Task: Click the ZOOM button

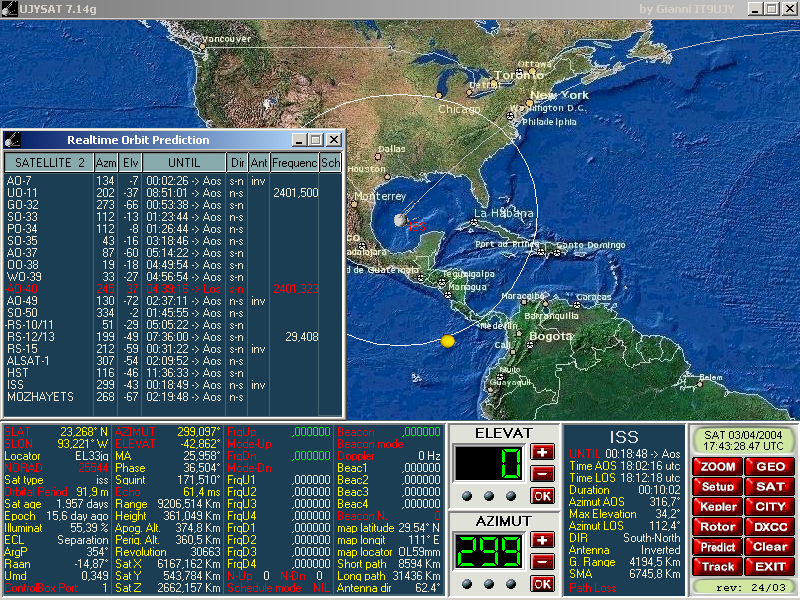Action: (717, 467)
